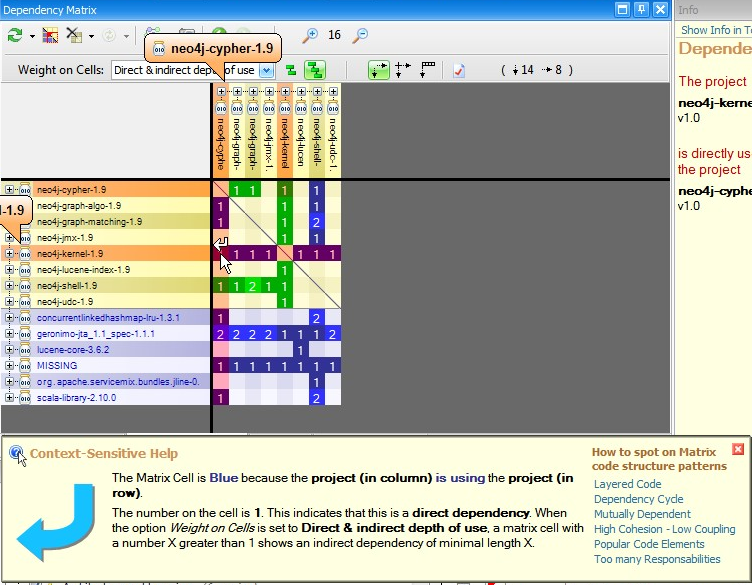The image size is (752, 585).
Task: Open Too many Responsabilities help link
Action: coord(657,559)
